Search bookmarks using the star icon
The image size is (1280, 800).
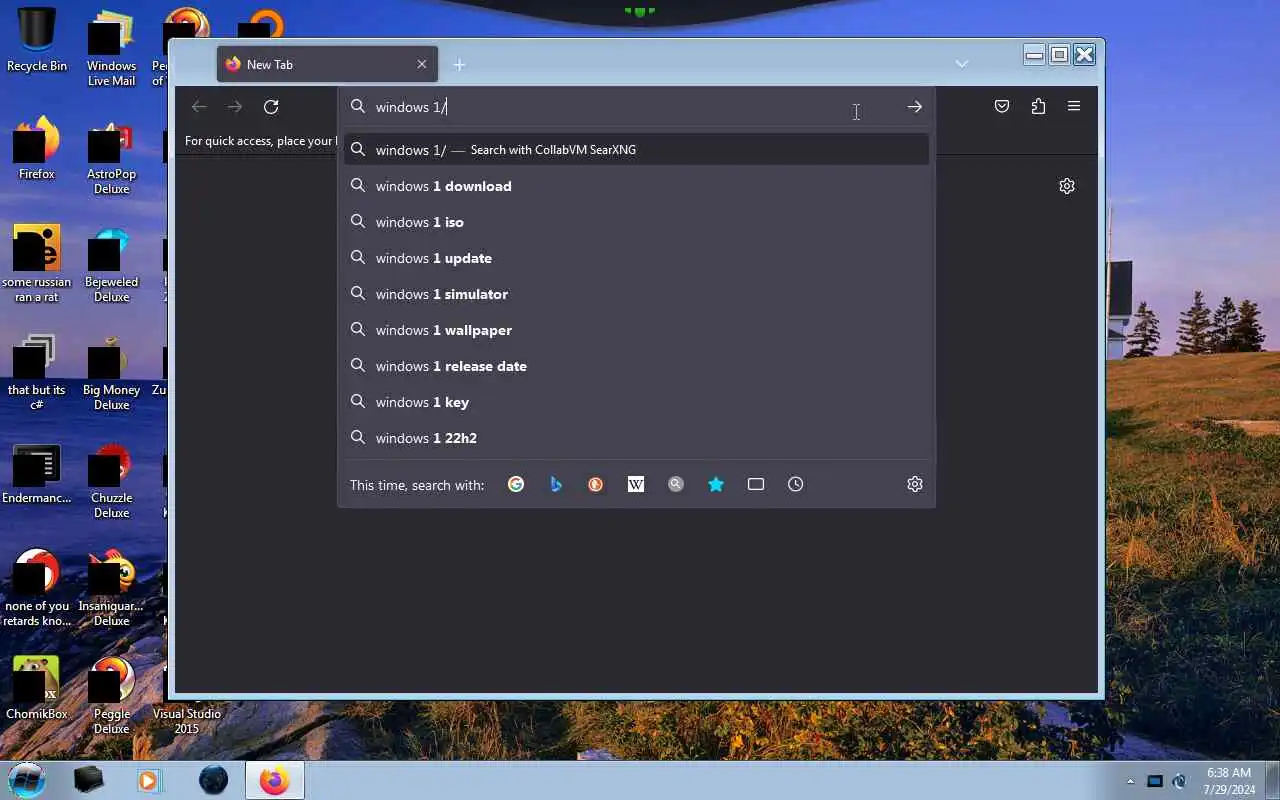click(716, 484)
